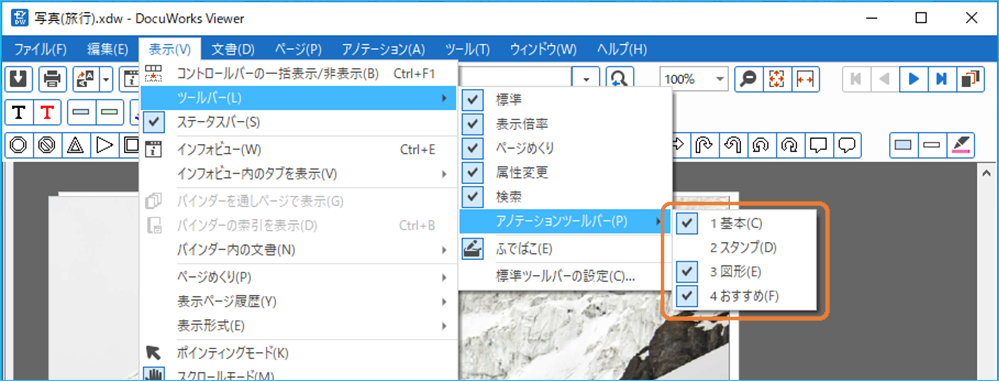Open the 100% zoom level combo box
Viewport: 999px width, 381px height.
(694, 79)
